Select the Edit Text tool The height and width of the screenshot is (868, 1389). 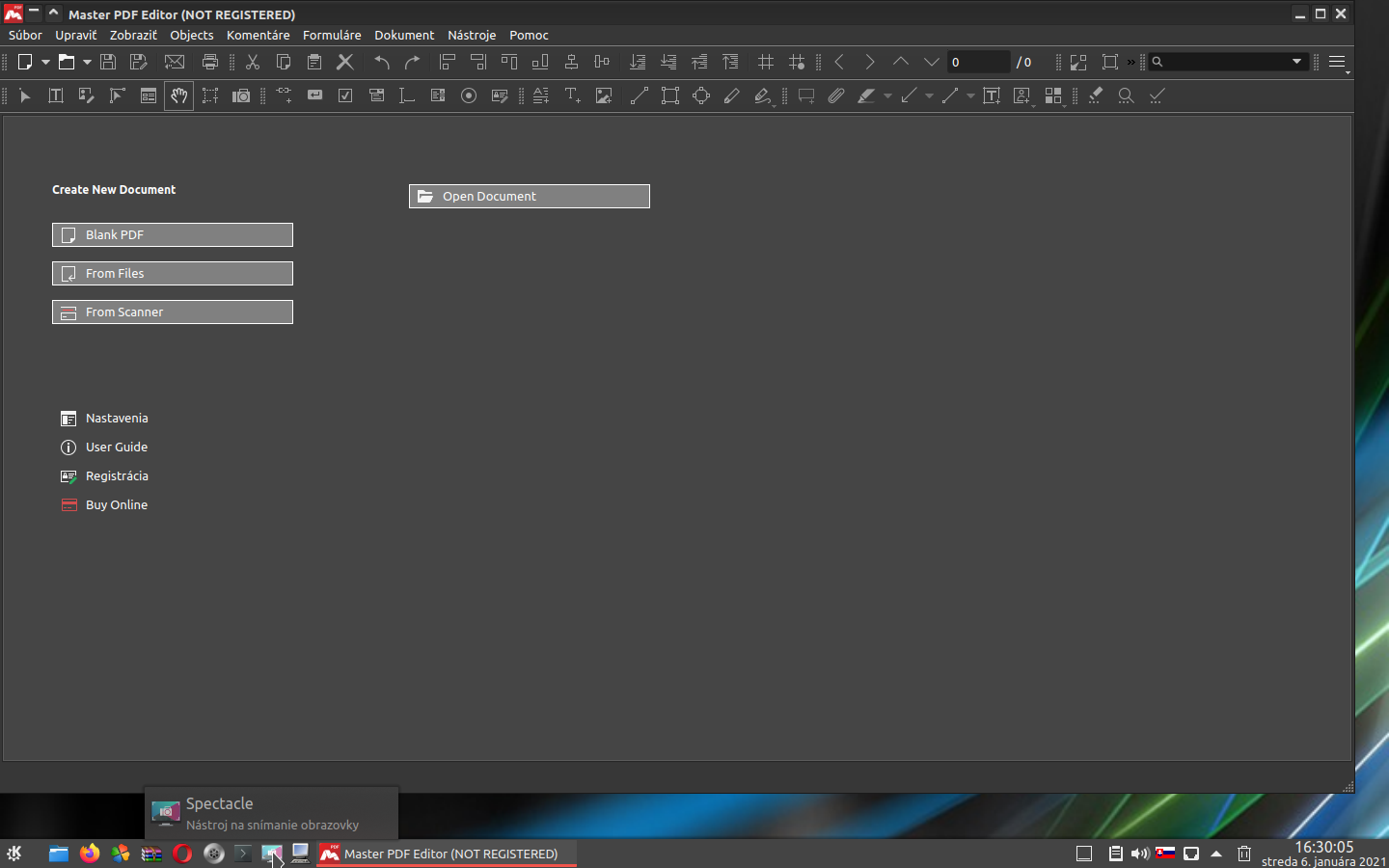pyautogui.click(x=56, y=95)
